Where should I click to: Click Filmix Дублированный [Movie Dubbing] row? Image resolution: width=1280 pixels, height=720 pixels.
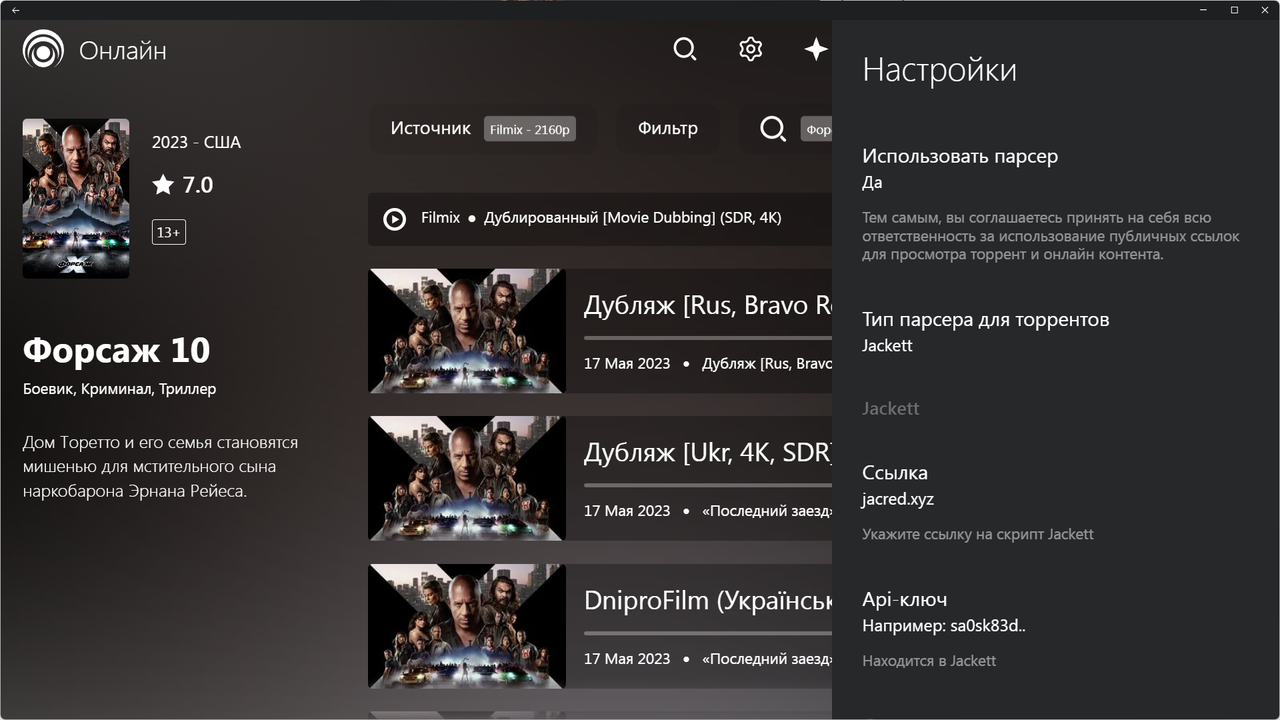tap(600, 219)
